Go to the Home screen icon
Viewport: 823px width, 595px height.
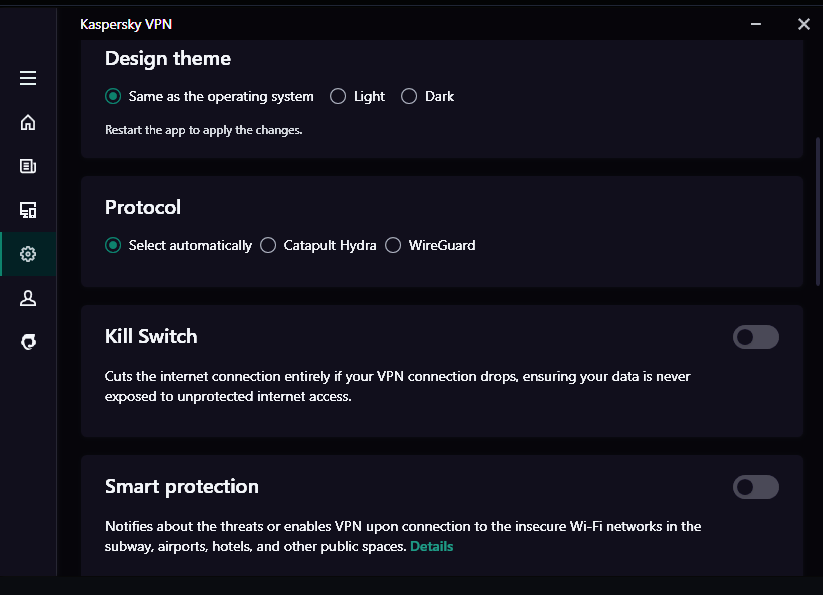(x=28, y=122)
